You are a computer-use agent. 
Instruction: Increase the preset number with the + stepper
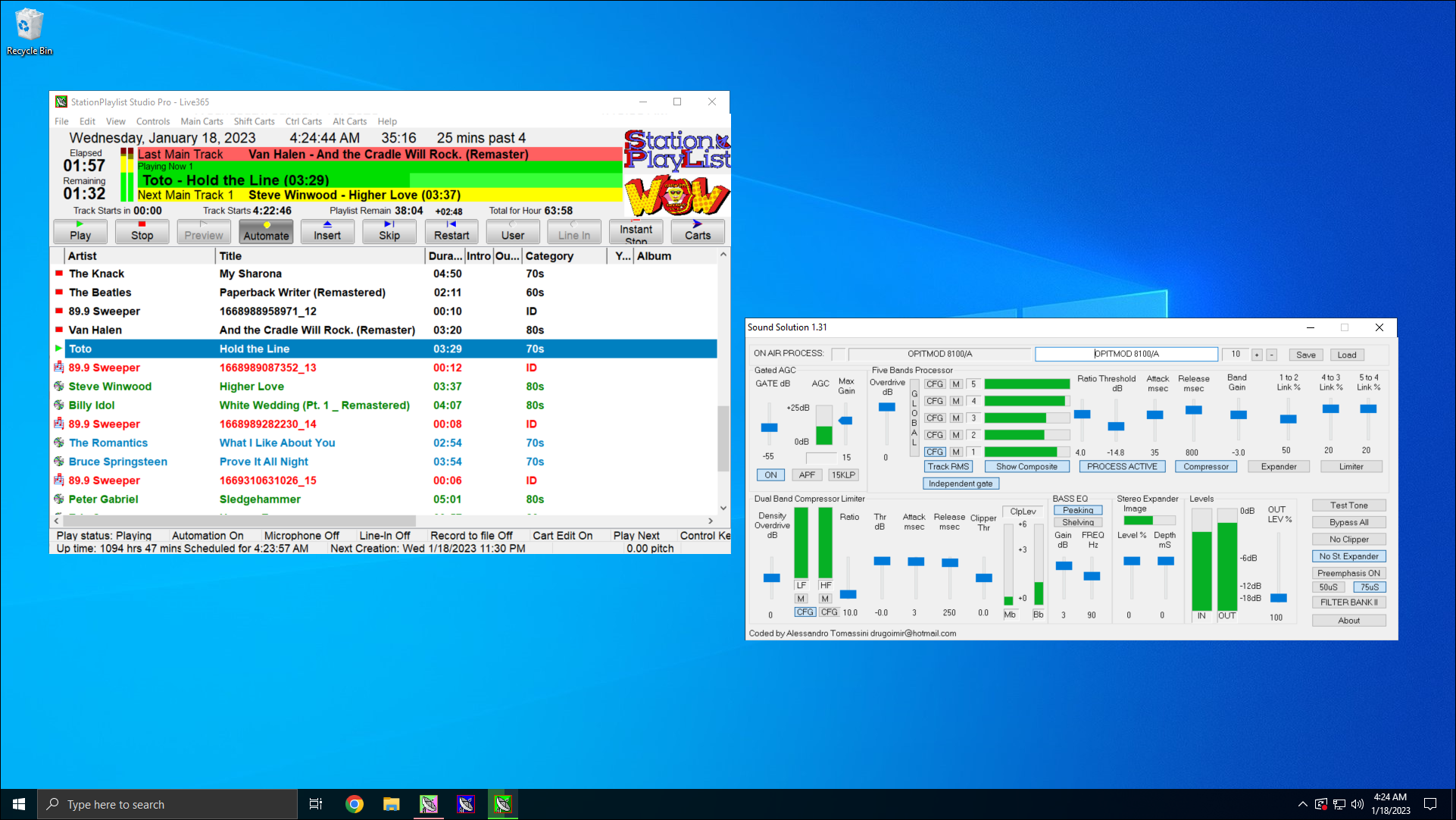(1256, 354)
